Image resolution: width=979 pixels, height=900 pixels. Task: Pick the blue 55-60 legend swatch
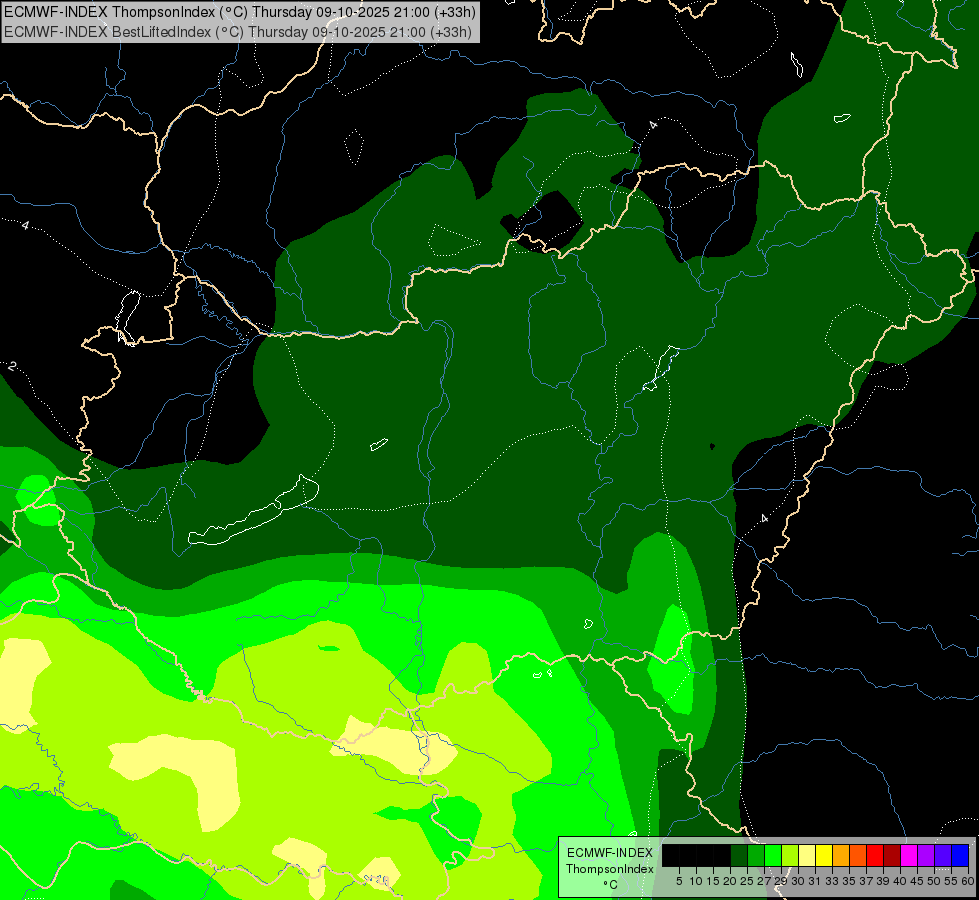tap(960, 855)
